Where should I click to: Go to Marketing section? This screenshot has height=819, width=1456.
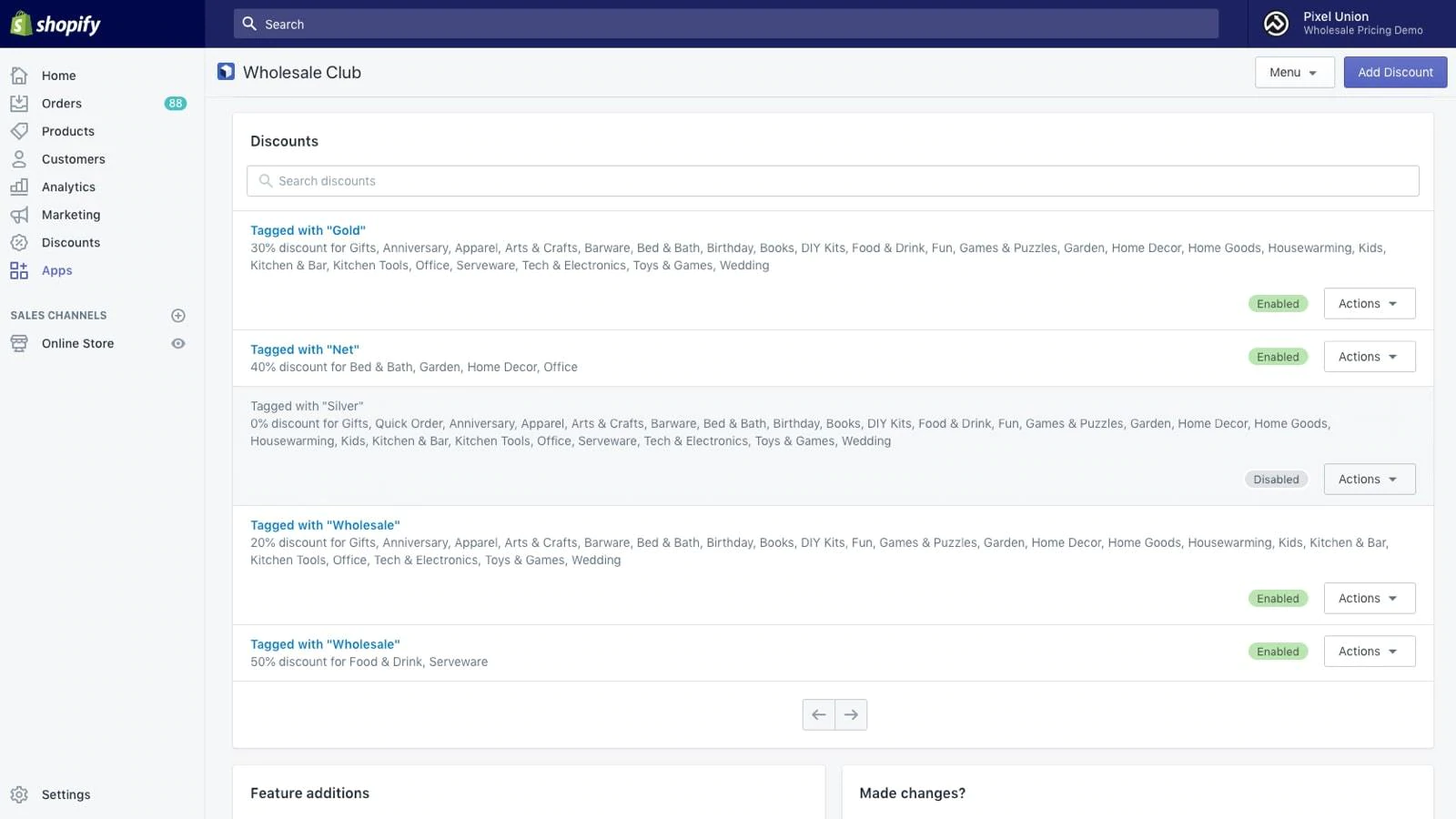[71, 215]
